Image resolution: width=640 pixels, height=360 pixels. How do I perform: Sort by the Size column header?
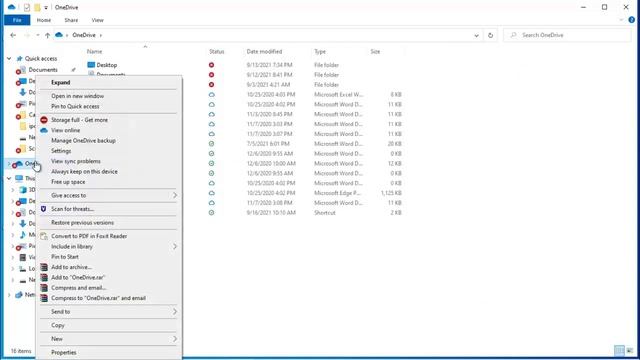coord(375,51)
